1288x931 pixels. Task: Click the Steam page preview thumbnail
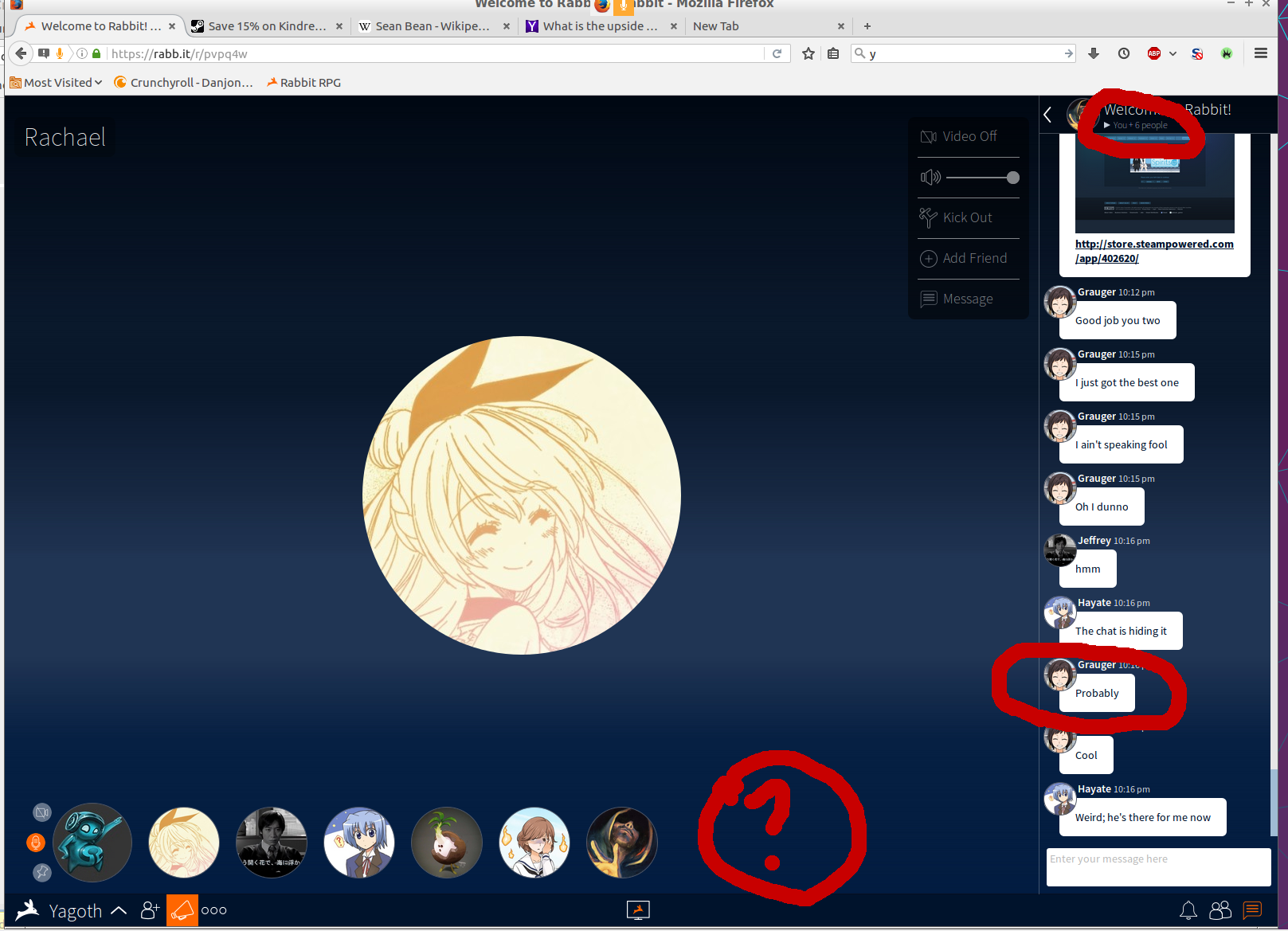point(1154,183)
